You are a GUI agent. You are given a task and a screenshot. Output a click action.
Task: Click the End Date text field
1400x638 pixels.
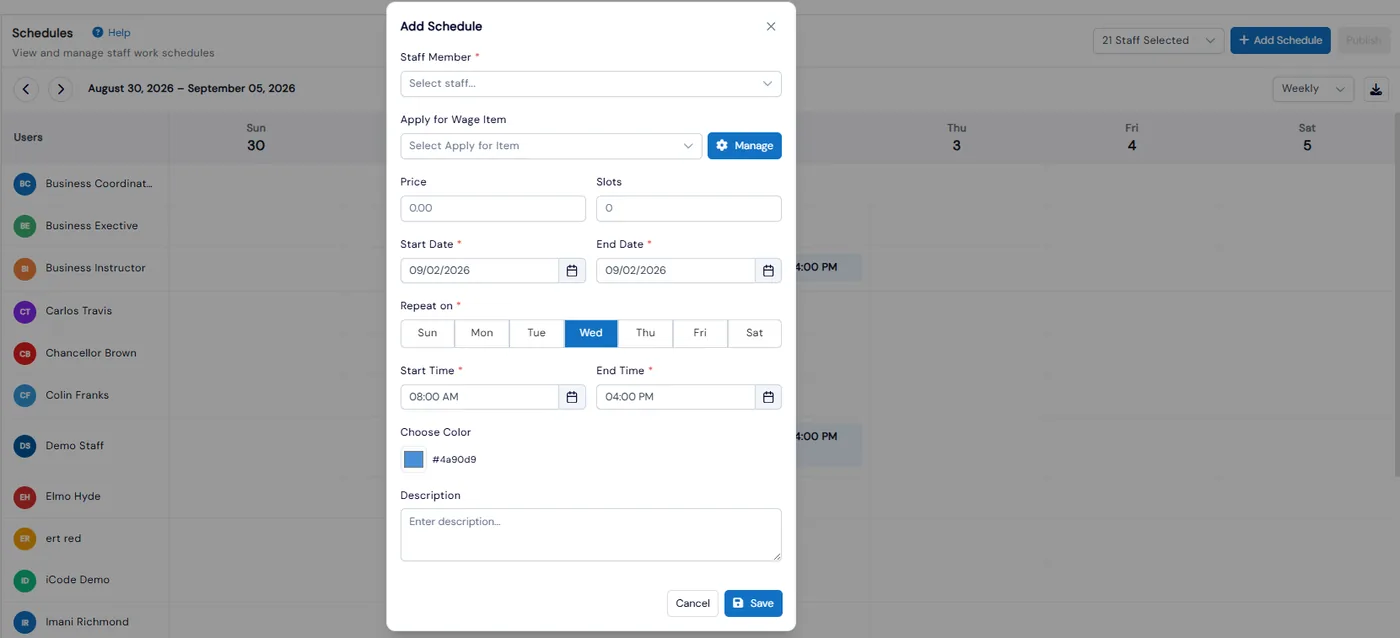click(x=676, y=271)
